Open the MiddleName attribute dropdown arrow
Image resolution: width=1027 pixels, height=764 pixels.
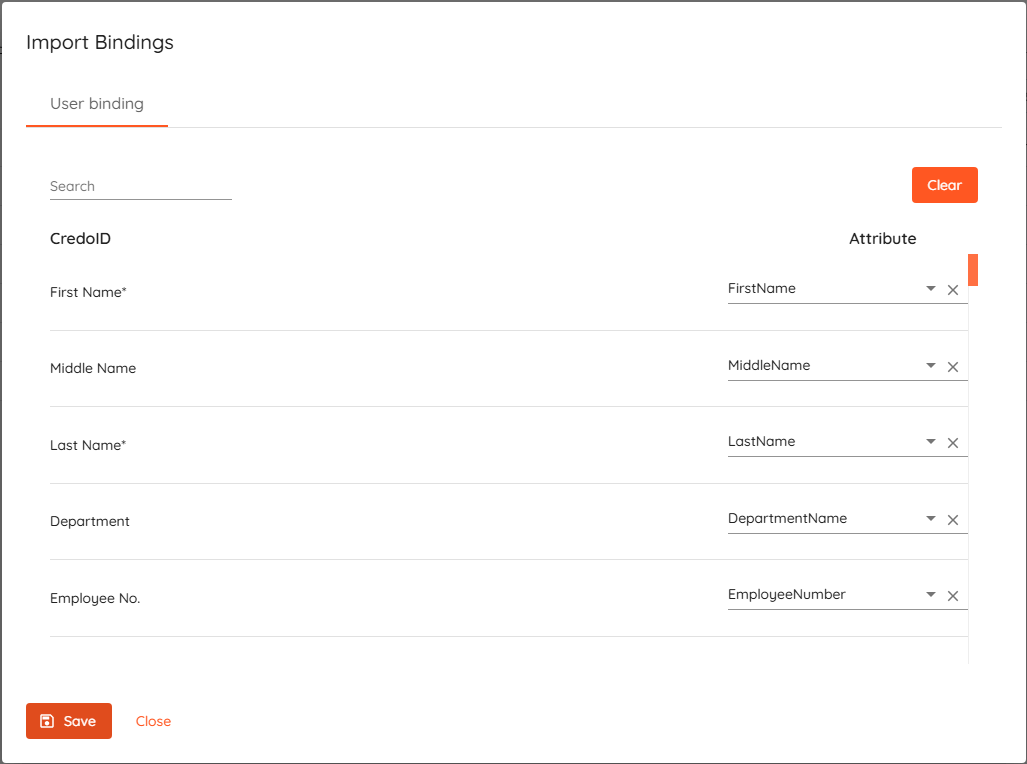(x=931, y=366)
